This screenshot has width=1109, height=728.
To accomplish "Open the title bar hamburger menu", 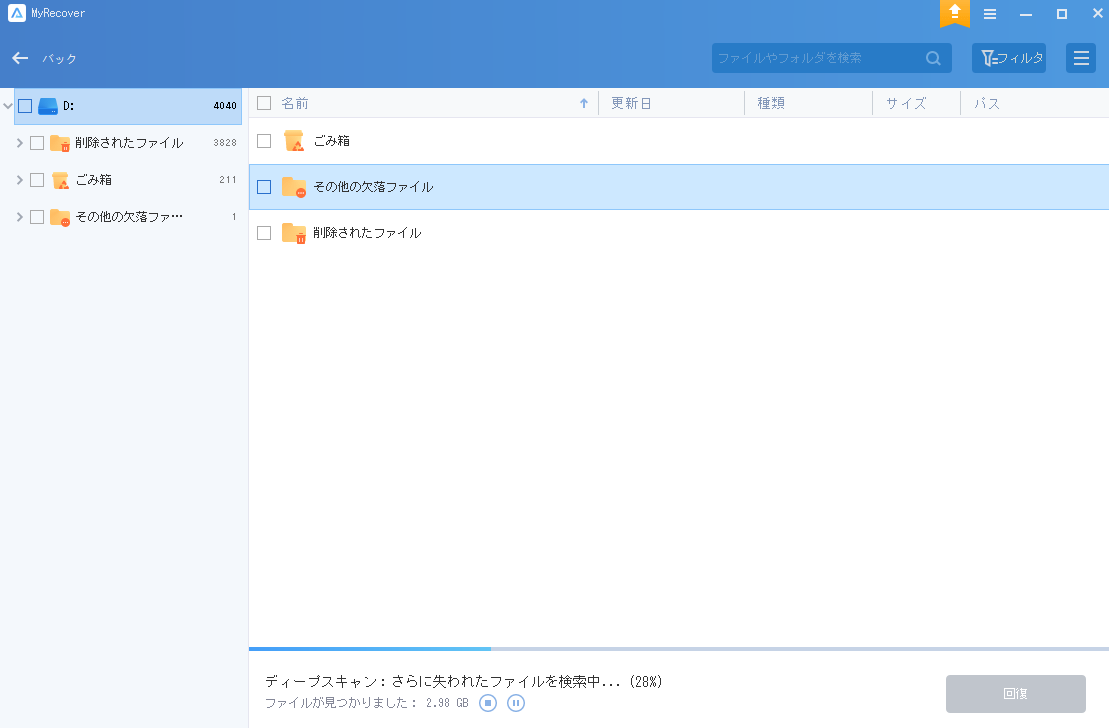I will pyautogui.click(x=990, y=13).
